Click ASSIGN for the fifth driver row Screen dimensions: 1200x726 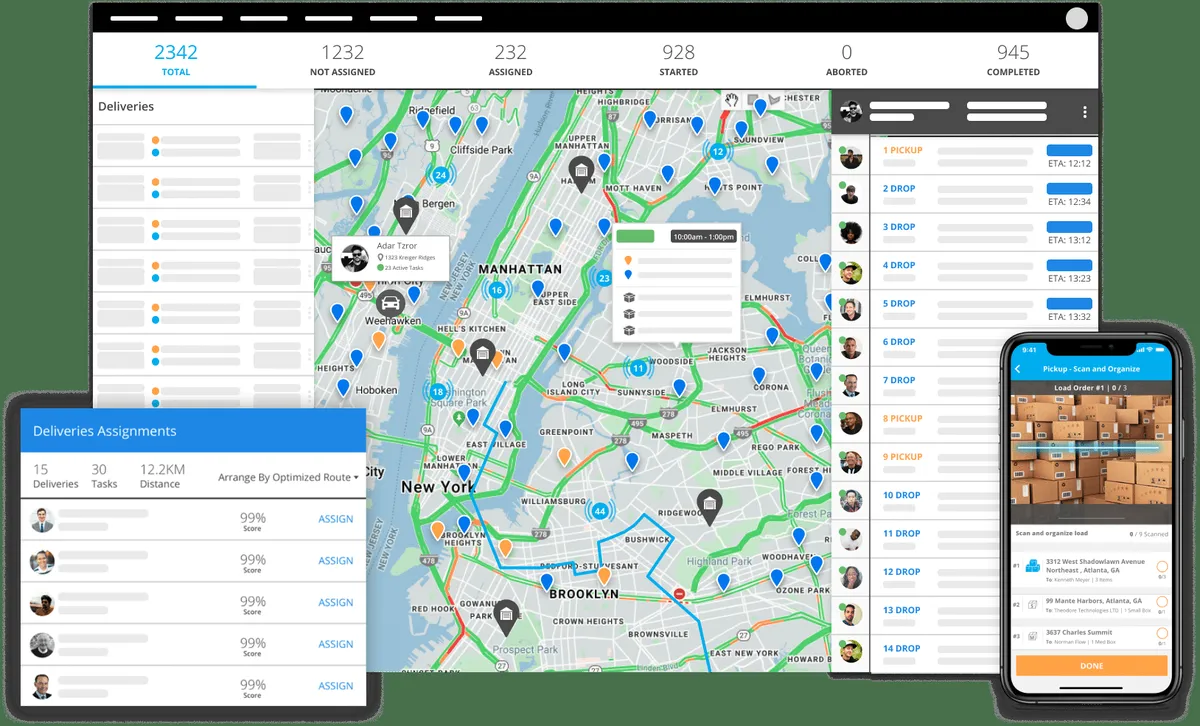click(336, 686)
